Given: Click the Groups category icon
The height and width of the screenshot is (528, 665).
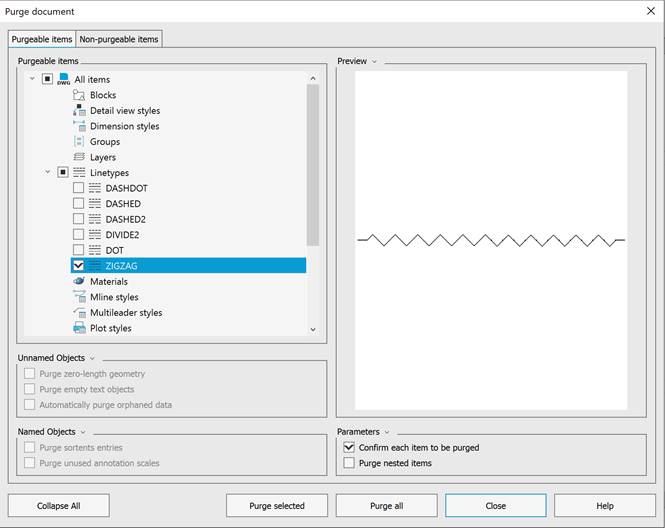Looking at the screenshot, I should (79, 141).
